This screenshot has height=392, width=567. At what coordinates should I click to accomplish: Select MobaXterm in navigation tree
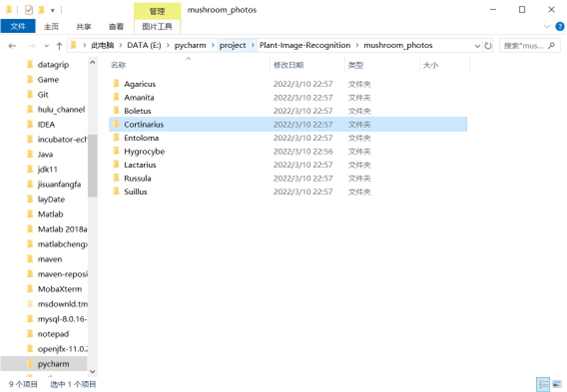point(60,289)
